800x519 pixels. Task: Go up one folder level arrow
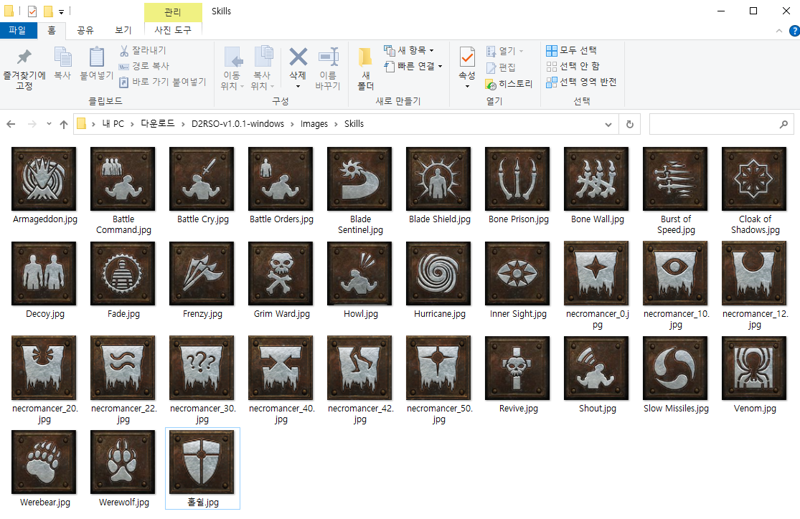(64, 124)
